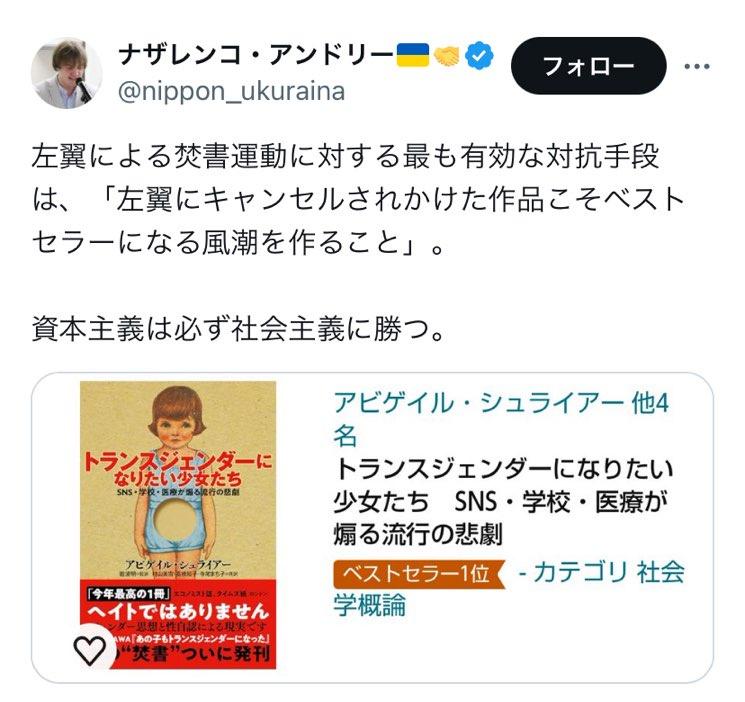Screen dimensions: 745x702
Task: Open the three-dot more options menu
Action: (697, 67)
